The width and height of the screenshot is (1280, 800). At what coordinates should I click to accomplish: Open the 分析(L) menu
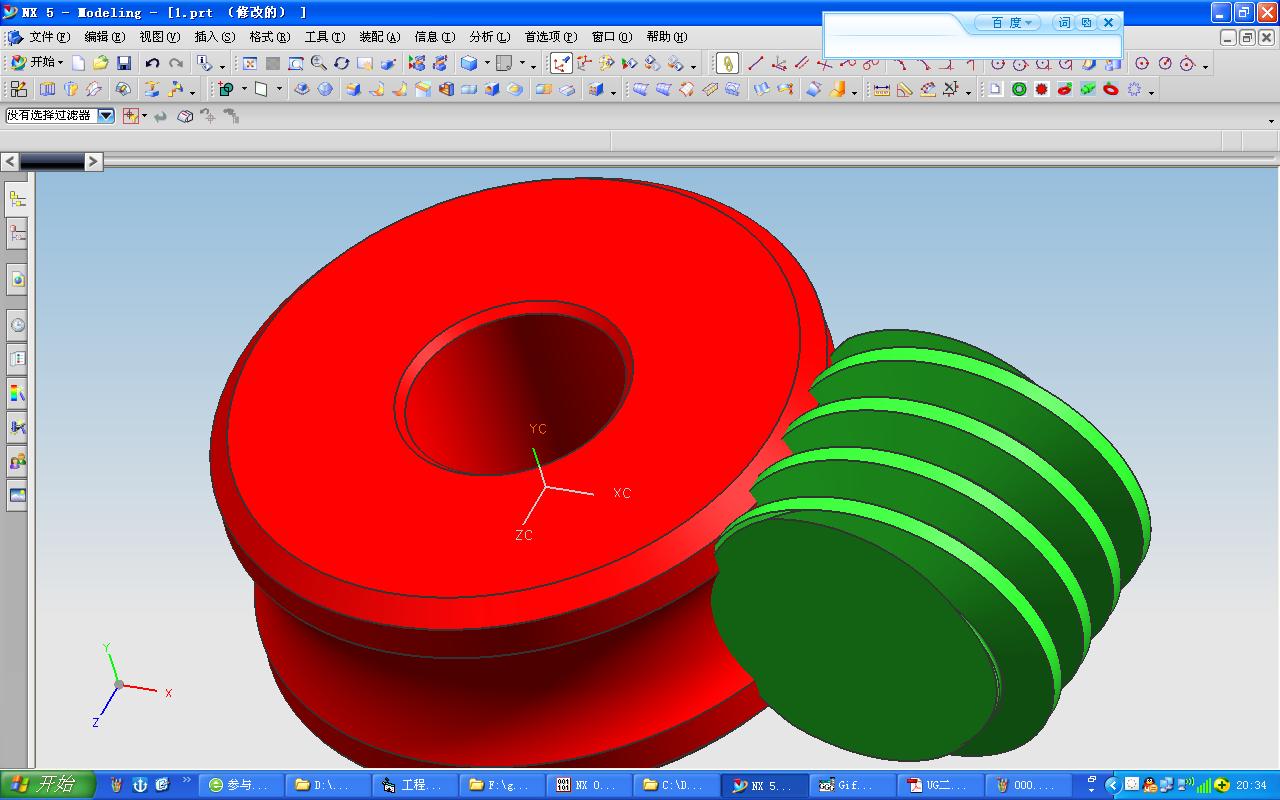[x=490, y=37]
